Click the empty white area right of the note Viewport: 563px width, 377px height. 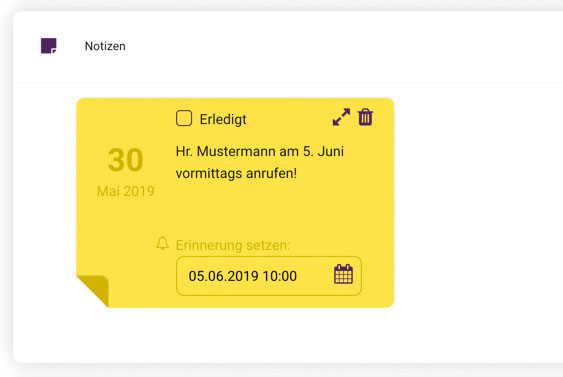point(478,201)
